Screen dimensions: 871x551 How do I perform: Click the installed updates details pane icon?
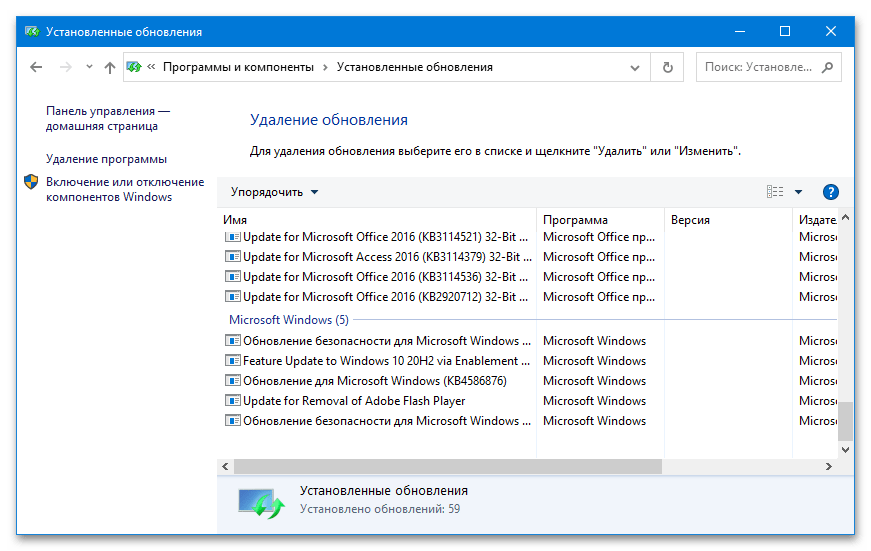pos(262,503)
